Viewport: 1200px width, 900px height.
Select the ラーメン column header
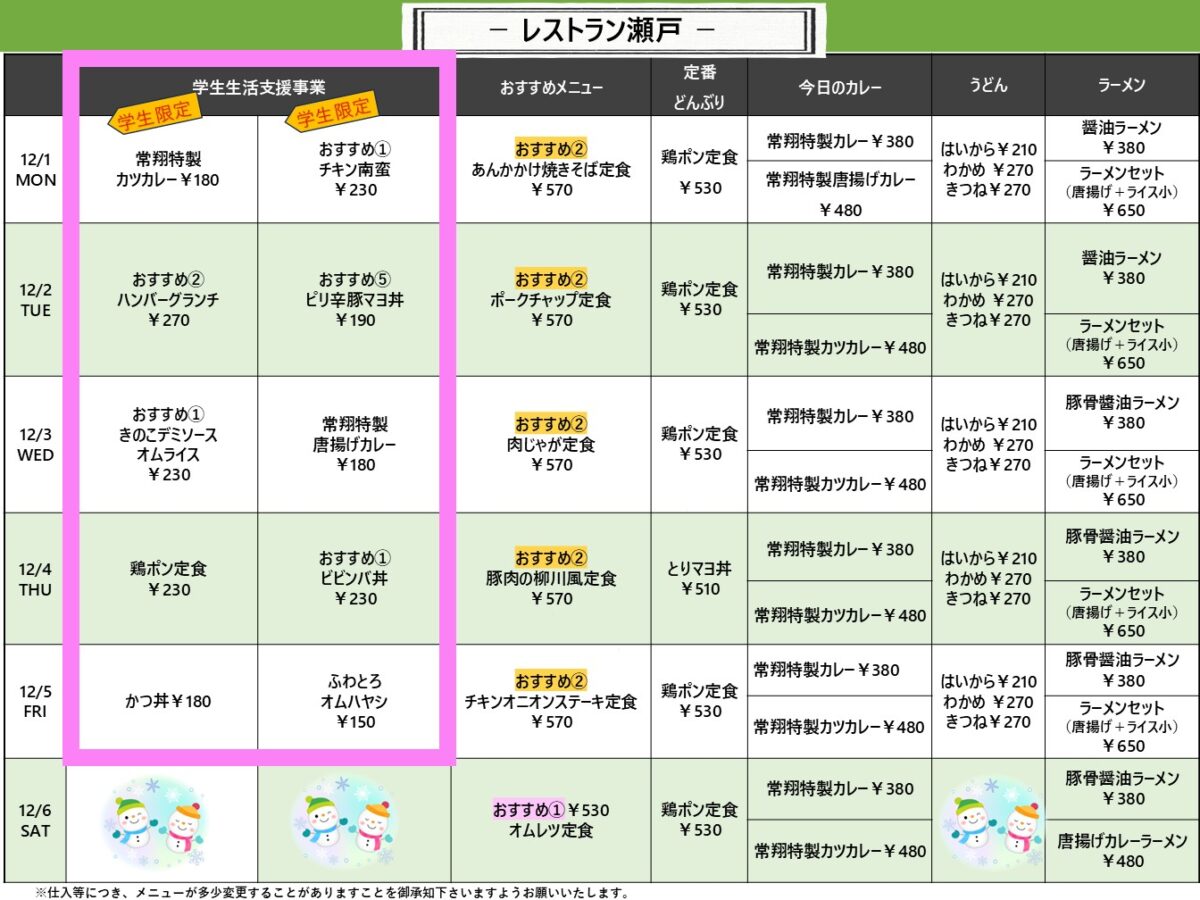pyautogui.click(x=1121, y=86)
